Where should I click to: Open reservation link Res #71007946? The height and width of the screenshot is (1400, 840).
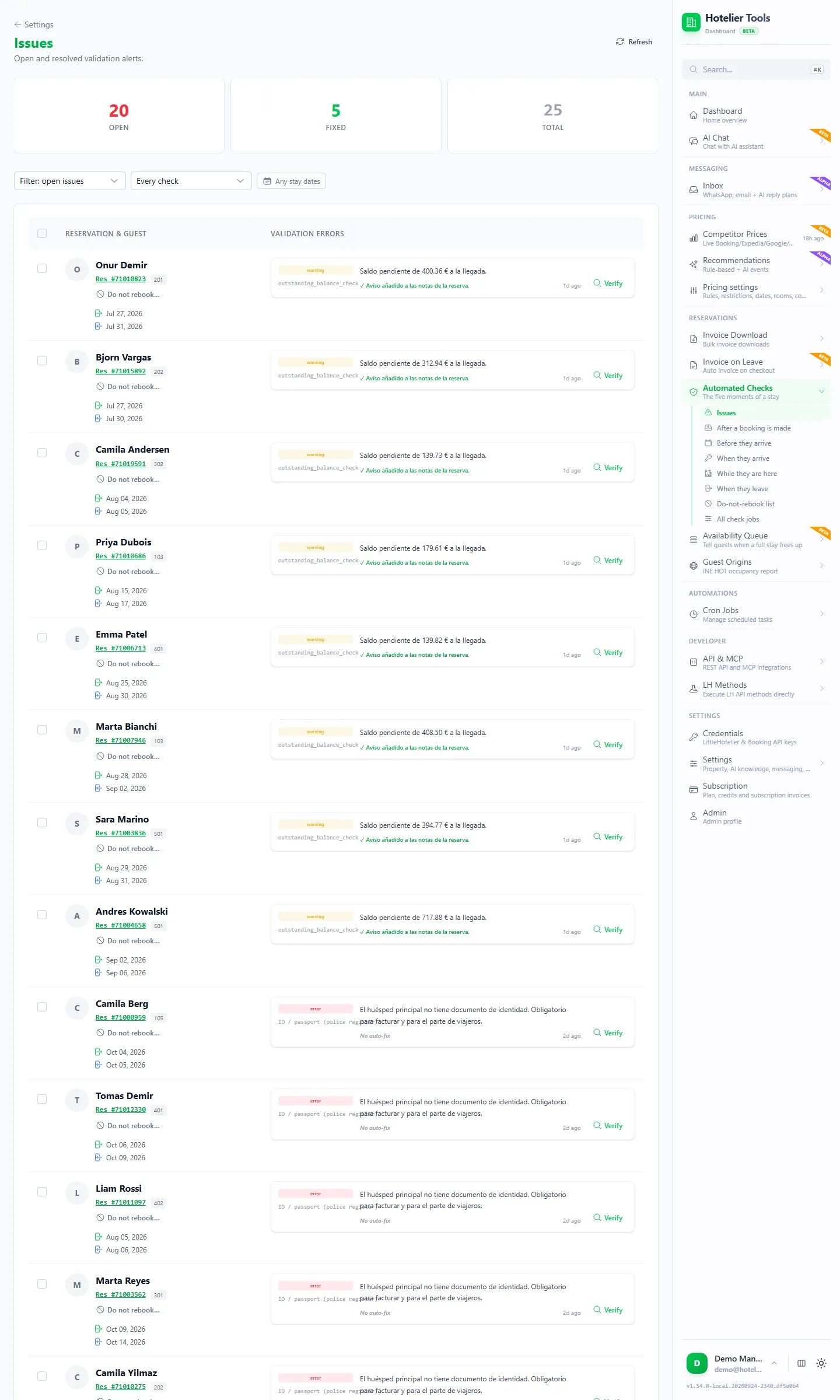point(121,740)
